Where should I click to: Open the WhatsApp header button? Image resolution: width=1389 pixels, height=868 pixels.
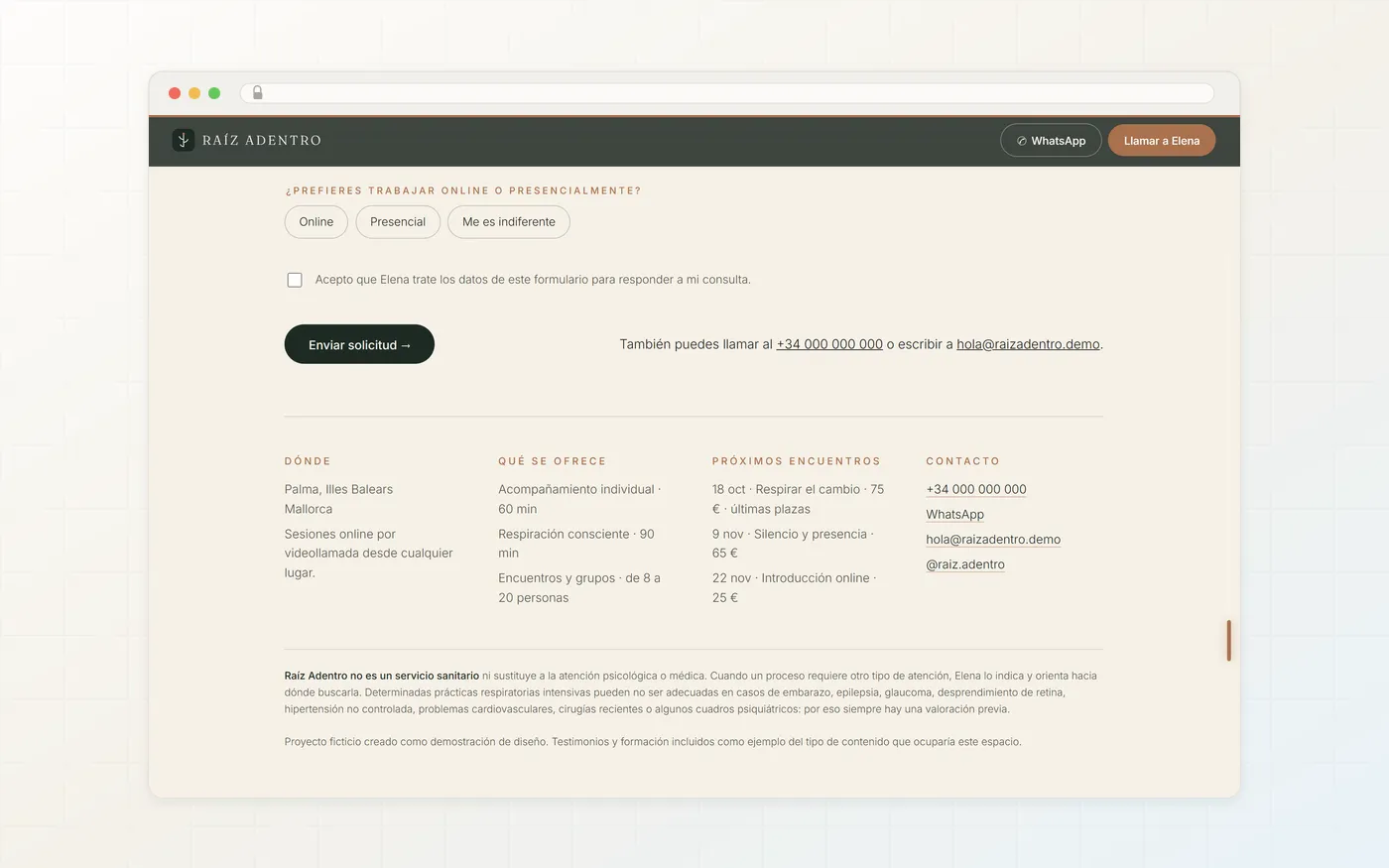click(1051, 141)
